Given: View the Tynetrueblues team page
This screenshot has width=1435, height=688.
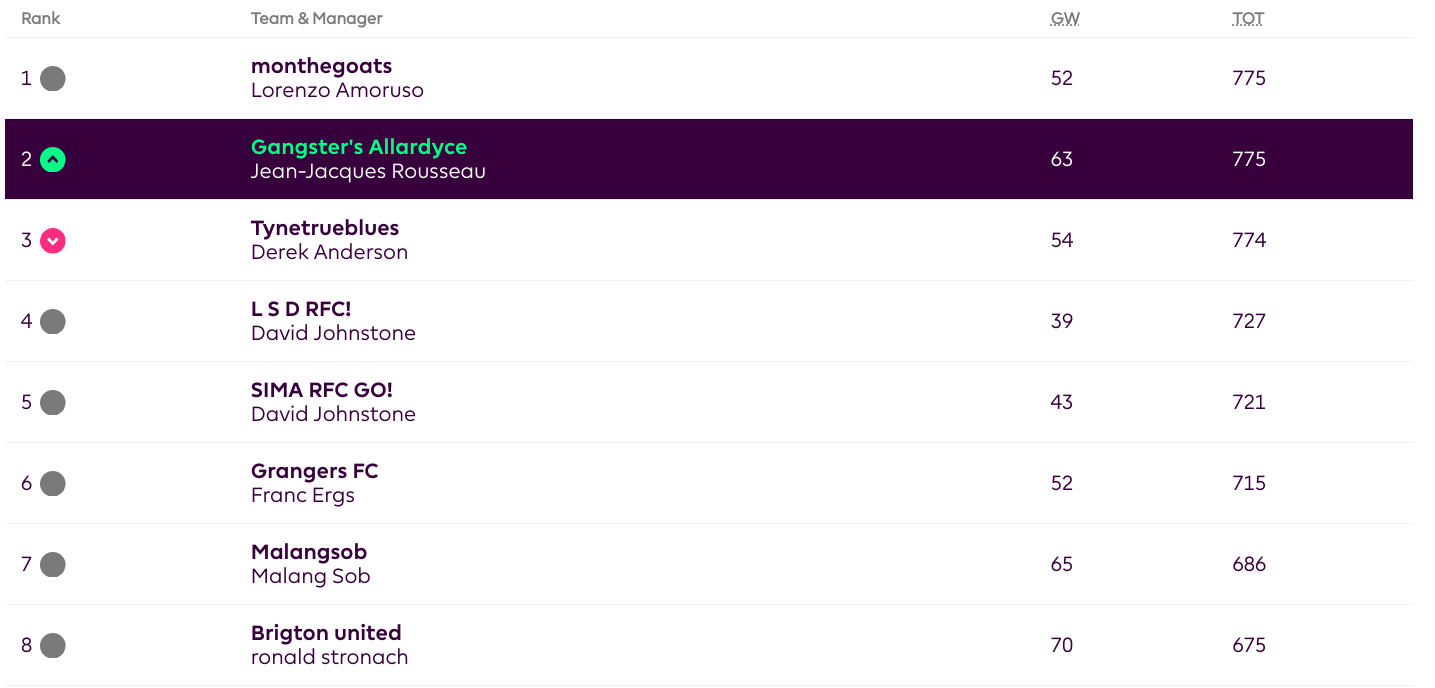Looking at the screenshot, I should [x=325, y=228].
